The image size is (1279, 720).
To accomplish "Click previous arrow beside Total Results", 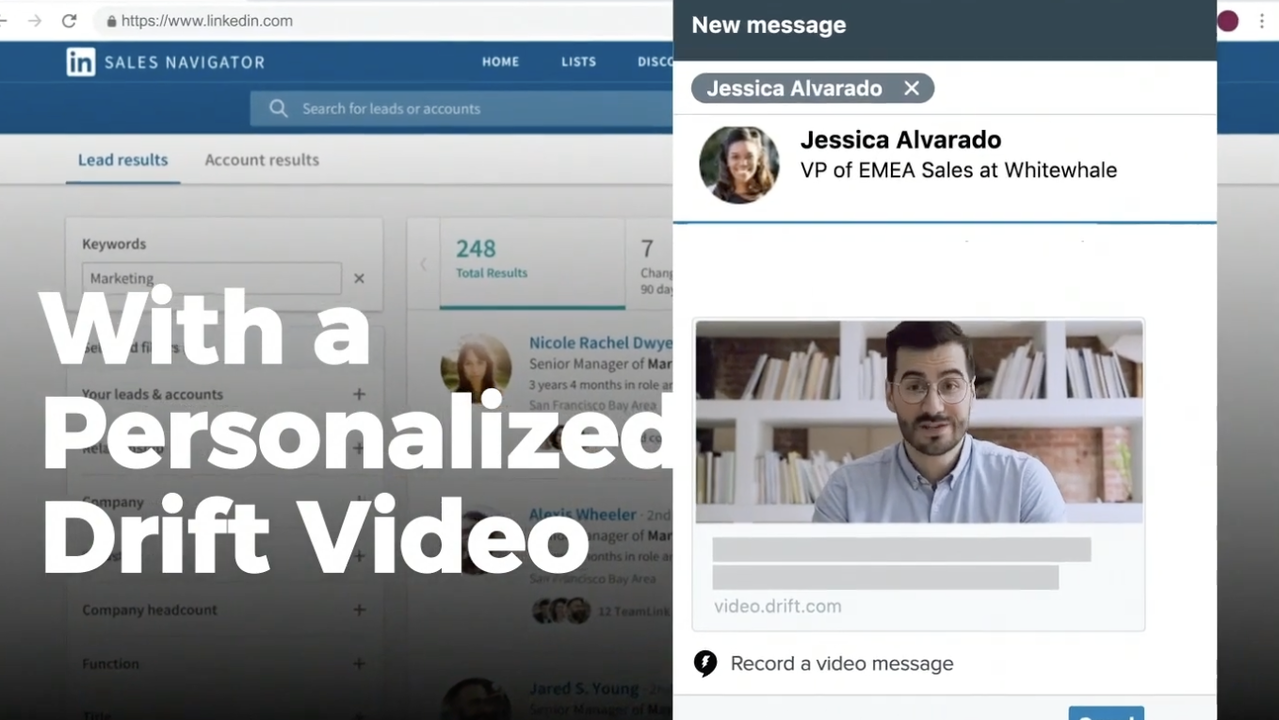I will coord(423,264).
